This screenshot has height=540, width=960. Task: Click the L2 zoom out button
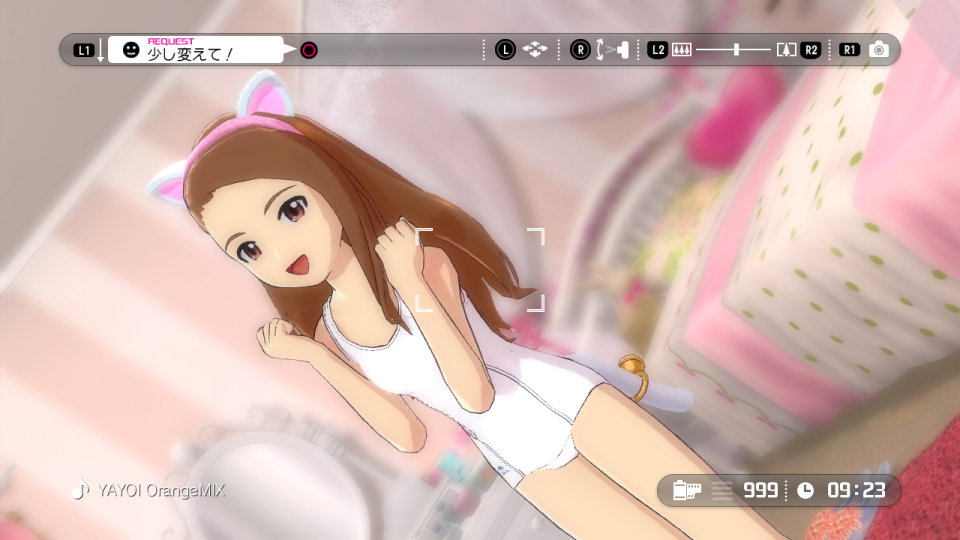click(657, 49)
